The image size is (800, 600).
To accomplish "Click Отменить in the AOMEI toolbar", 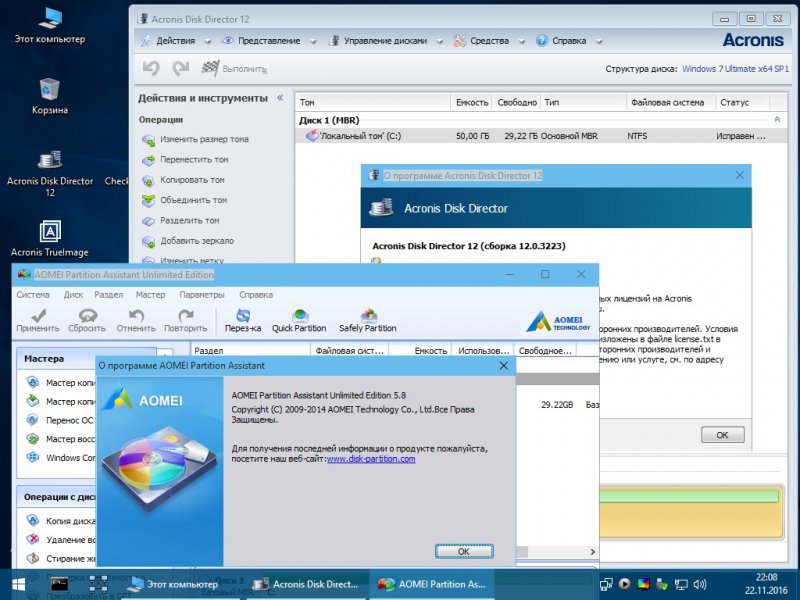I will (136, 320).
